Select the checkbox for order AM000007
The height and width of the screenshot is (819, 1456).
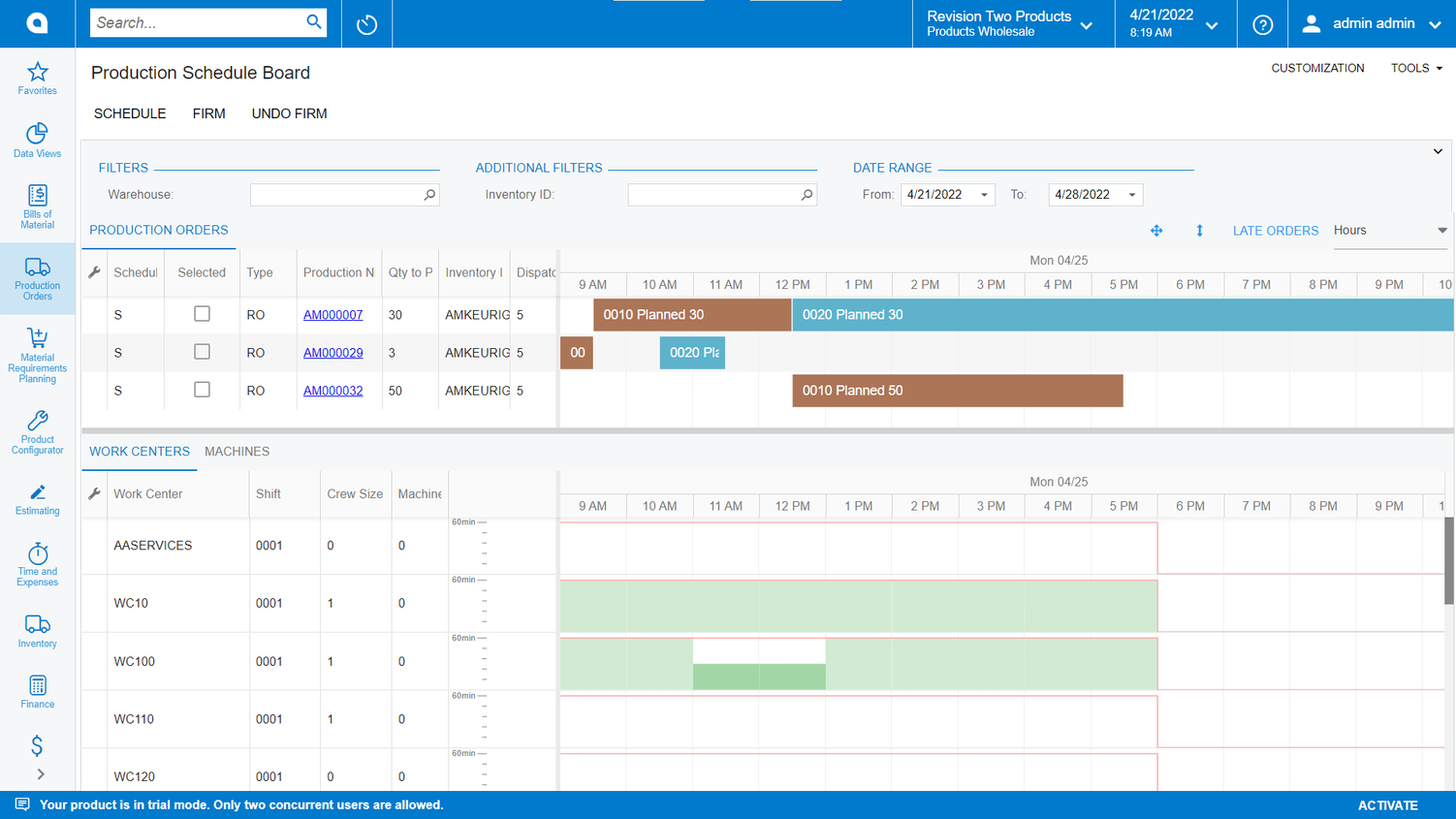pos(202,314)
